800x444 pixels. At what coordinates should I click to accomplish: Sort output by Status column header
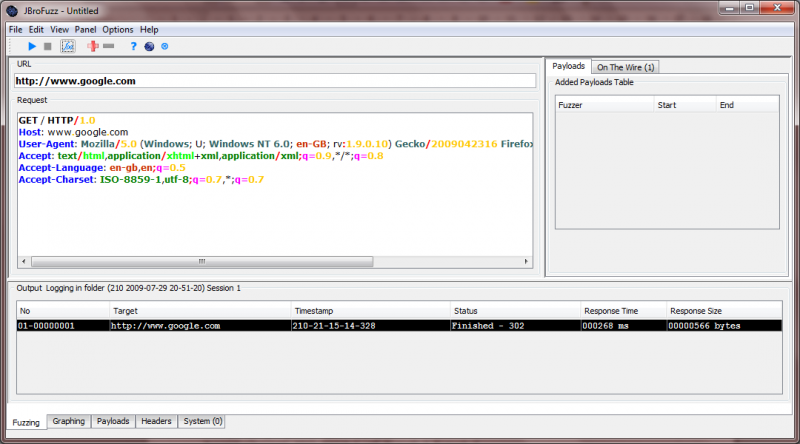coord(515,311)
